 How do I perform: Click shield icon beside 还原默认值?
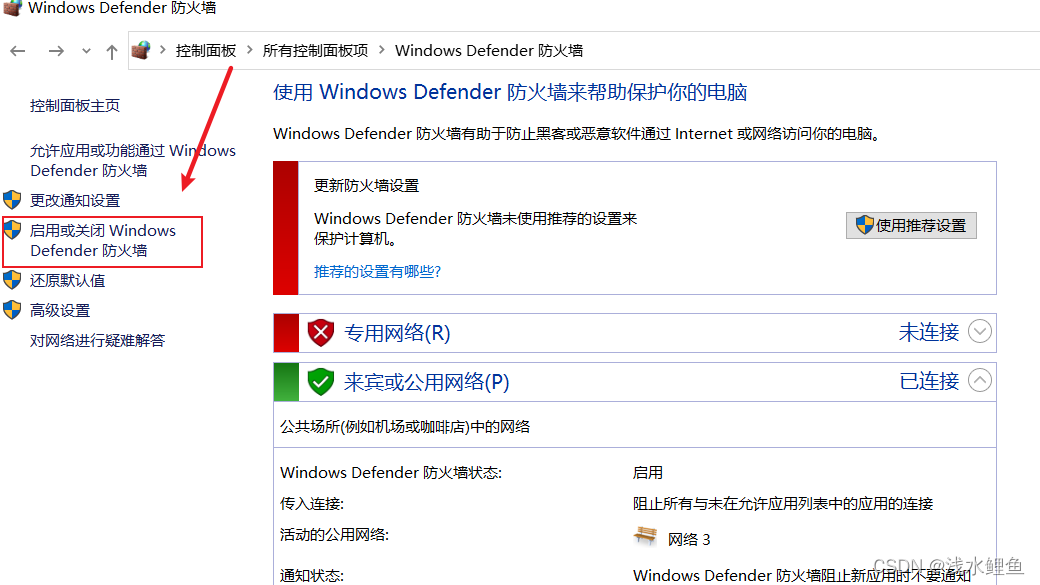tap(13, 280)
